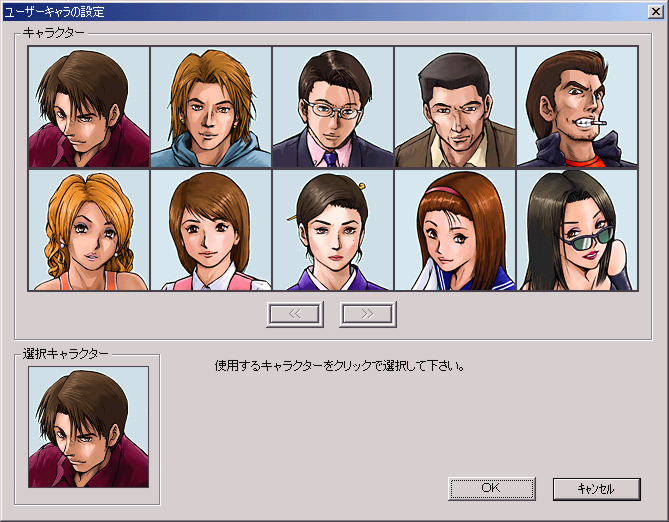Viewport: 669px width, 522px height.
Task: Select the black-haired man in brown jacket
Action: (455, 108)
